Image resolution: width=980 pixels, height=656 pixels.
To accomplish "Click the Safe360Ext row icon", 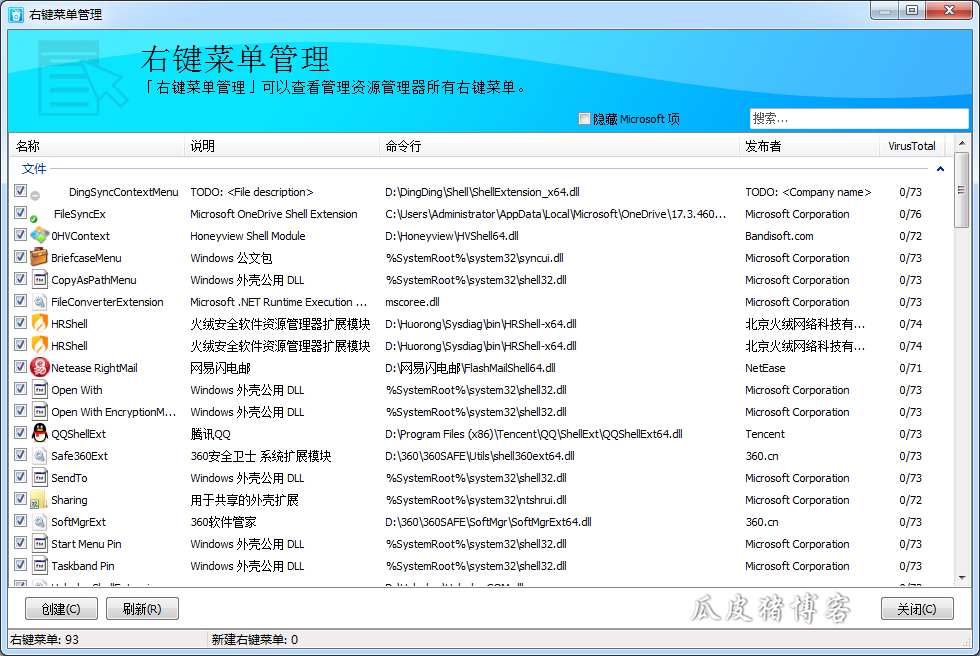I will point(40,455).
